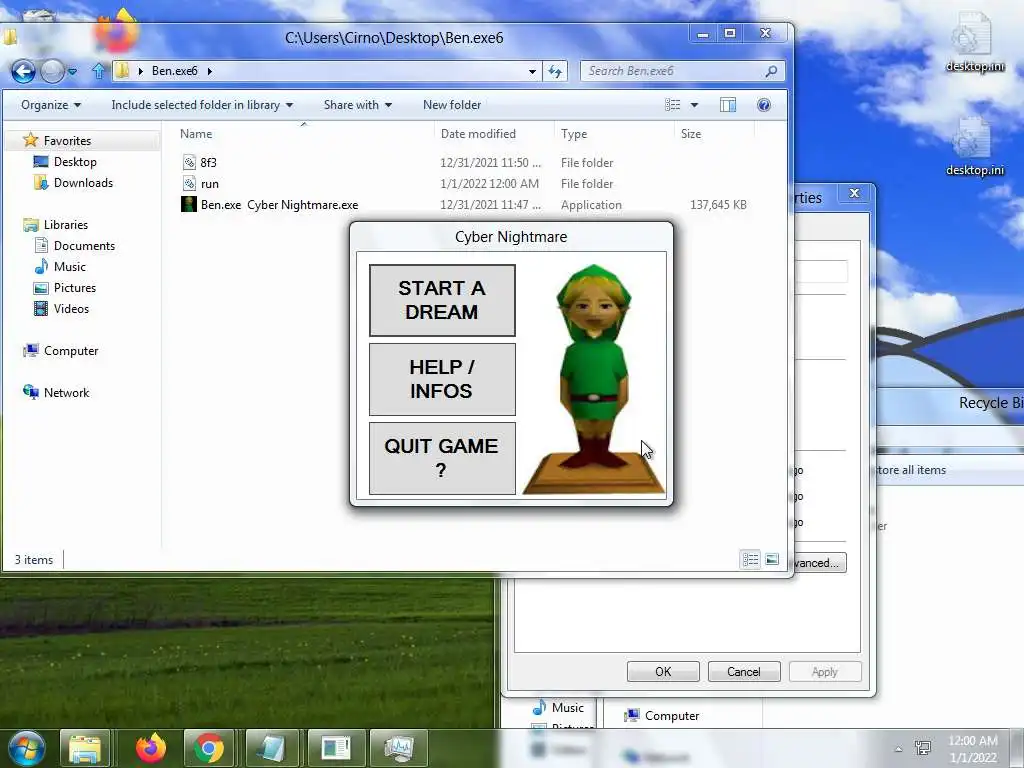Open the Organize menu
This screenshot has width=1024, height=768.
(x=51, y=104)
